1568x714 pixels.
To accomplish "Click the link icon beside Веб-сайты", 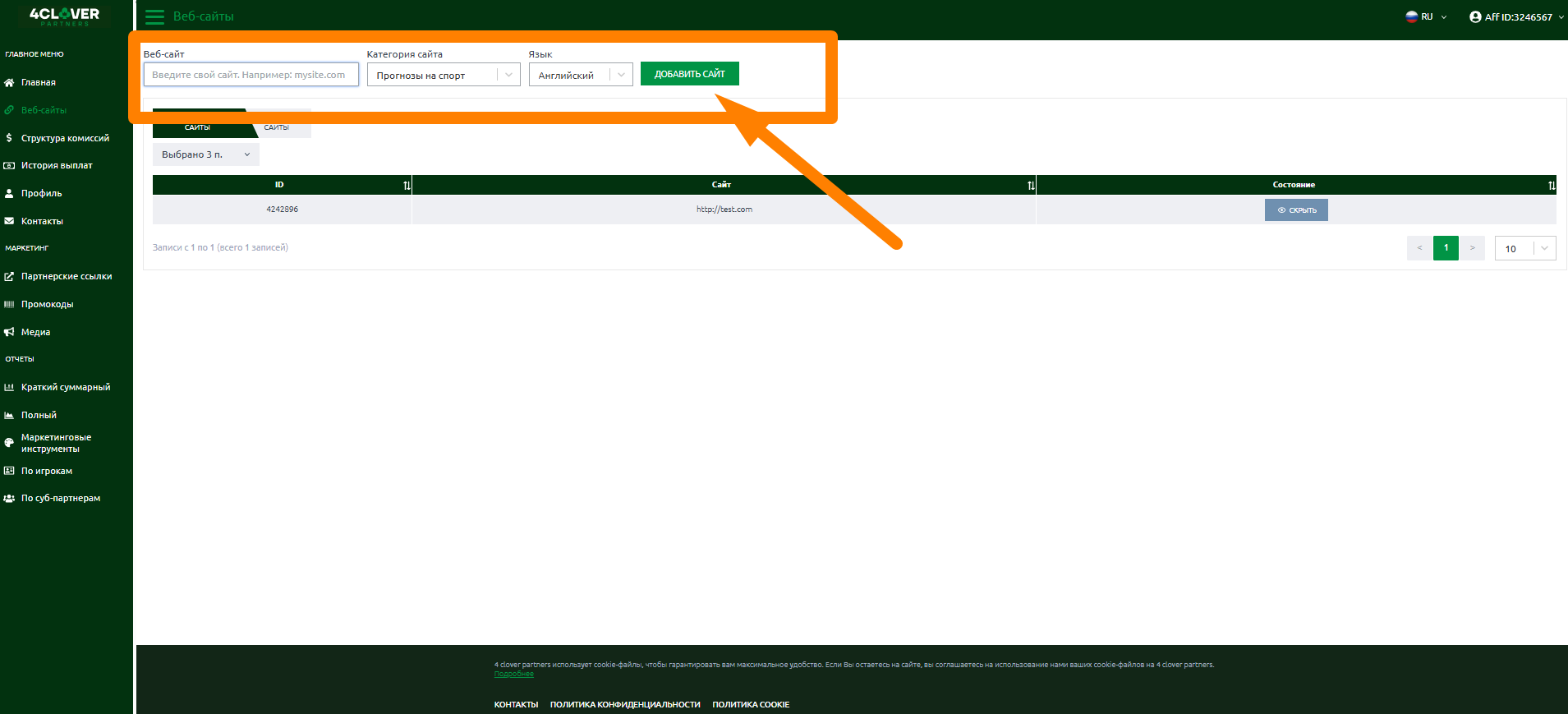I will tap(9, 110).
